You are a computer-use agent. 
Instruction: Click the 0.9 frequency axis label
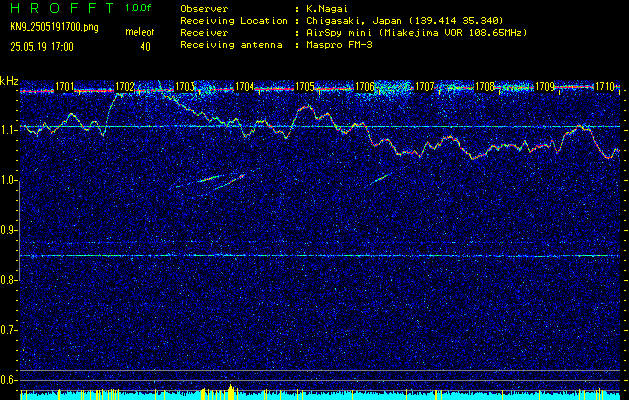8,230
